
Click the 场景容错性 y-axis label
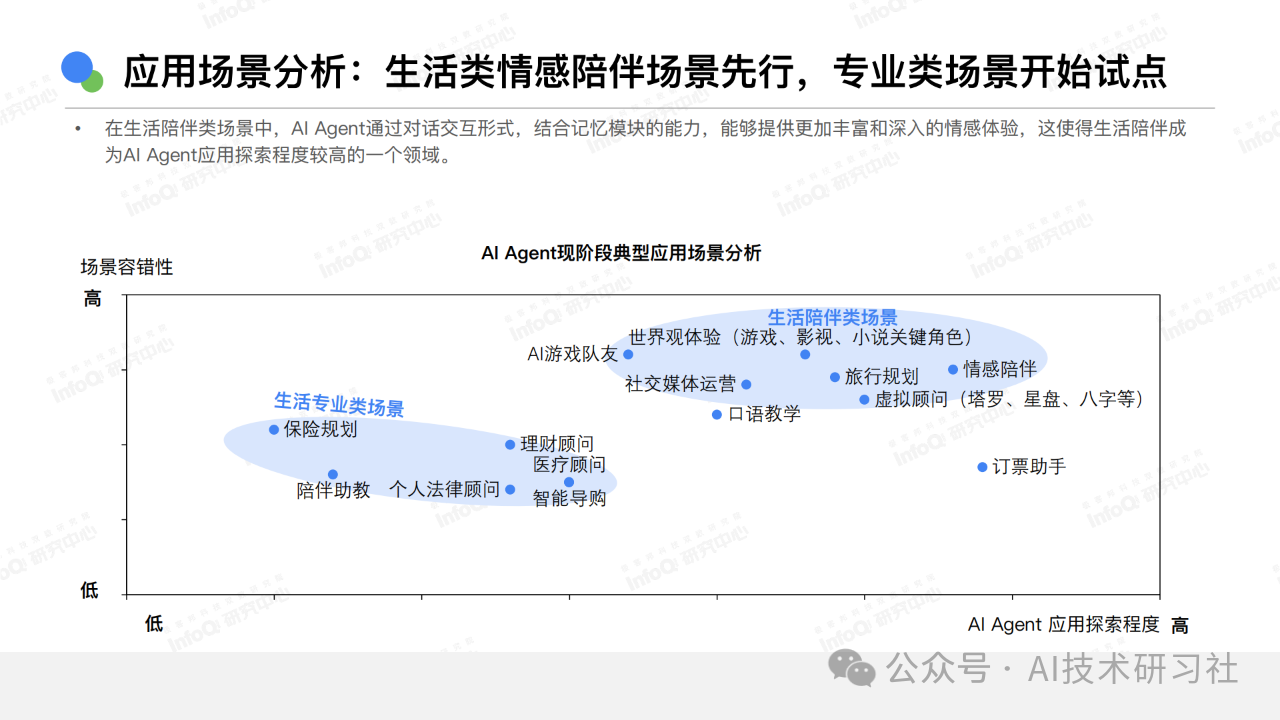(127, 267)
